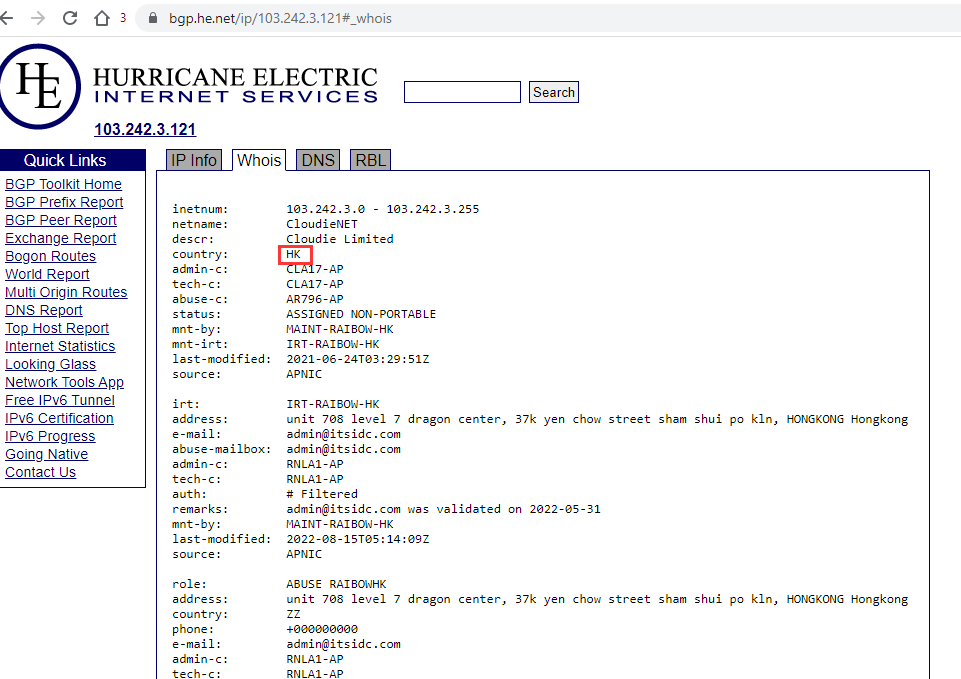Click the browser forward arrow
The image size is (961, 679).
coord(38,18)
